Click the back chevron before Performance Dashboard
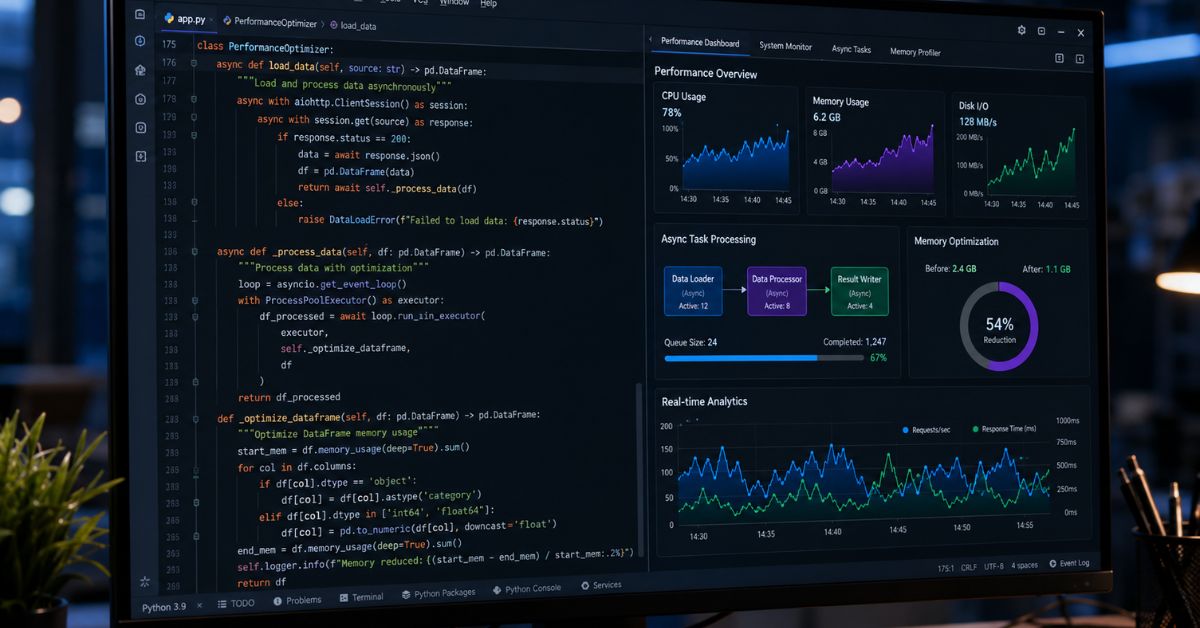 click(x=652, y=40)
